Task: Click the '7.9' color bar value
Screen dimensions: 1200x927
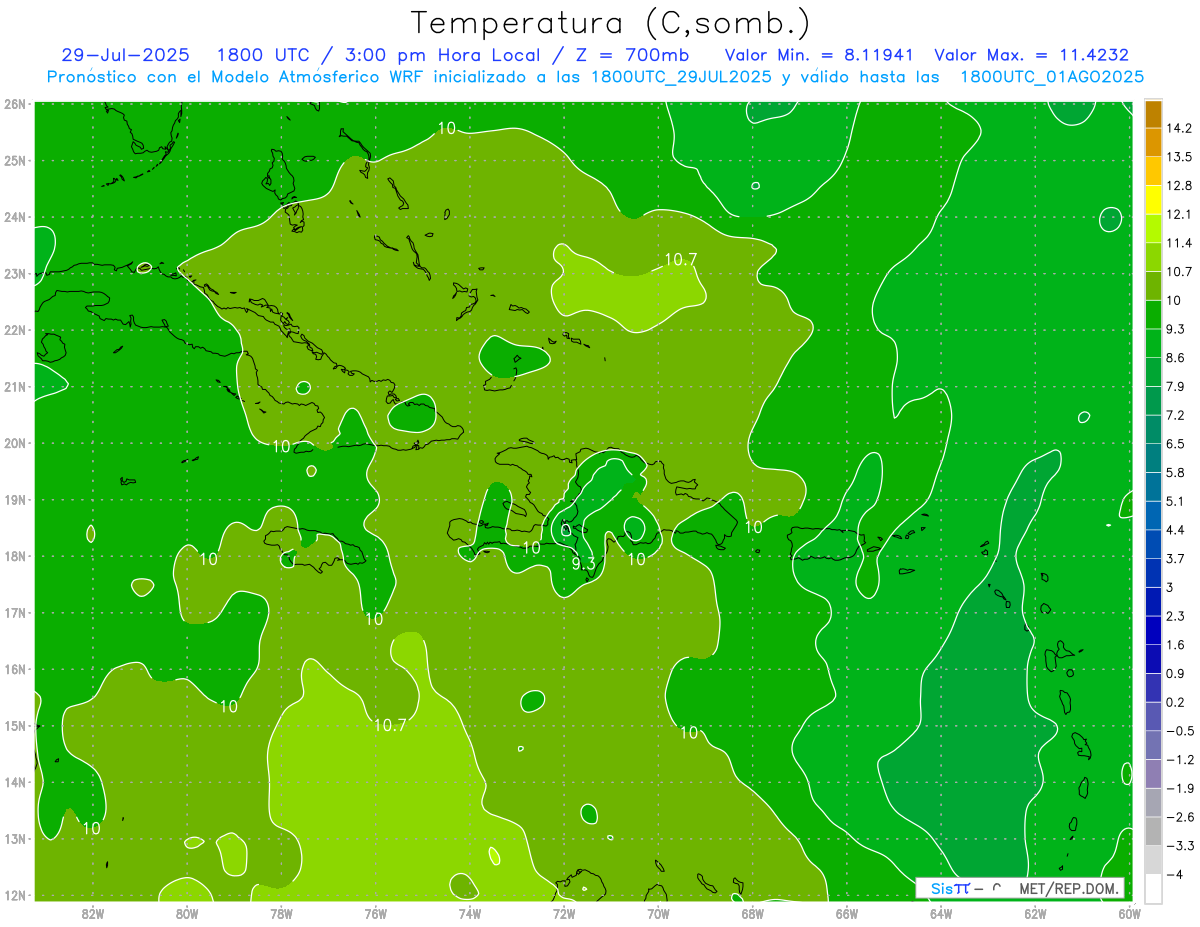Action: click(x=1176, y=386)
